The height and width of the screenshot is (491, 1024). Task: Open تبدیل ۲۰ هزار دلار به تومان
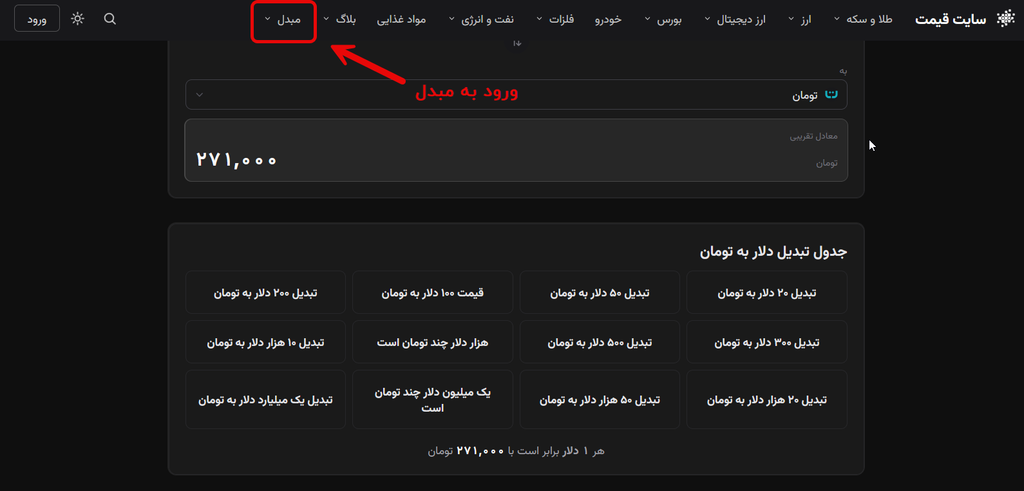click(767, 400)
